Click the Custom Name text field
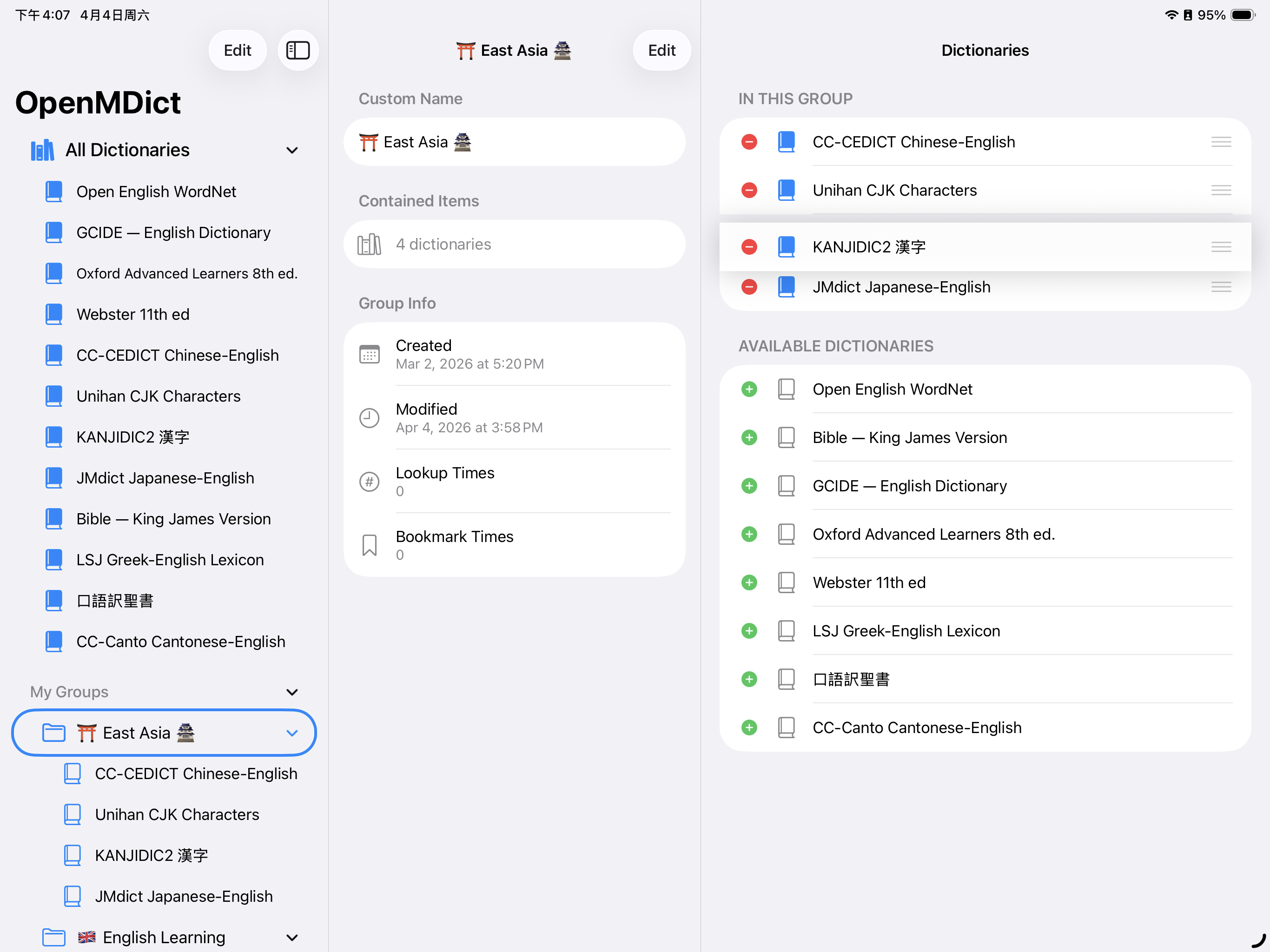The height and width of the screenshot is (952, 1270). point(514,142)
